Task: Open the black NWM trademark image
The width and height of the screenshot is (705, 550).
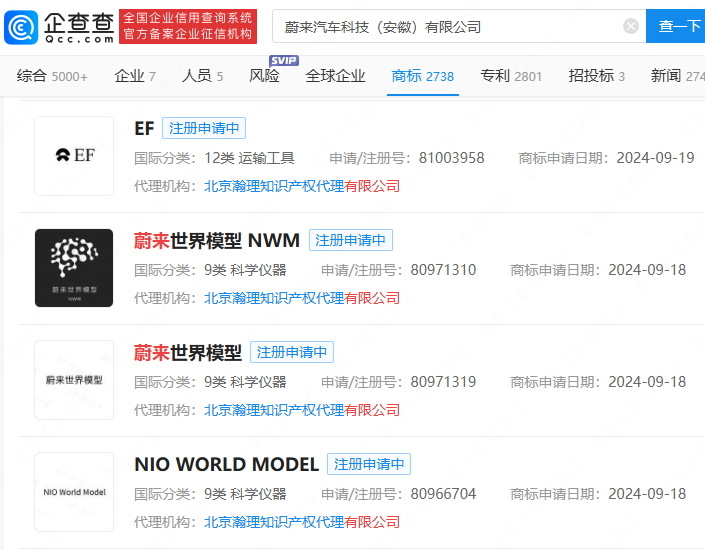Action: pos(74,268)
